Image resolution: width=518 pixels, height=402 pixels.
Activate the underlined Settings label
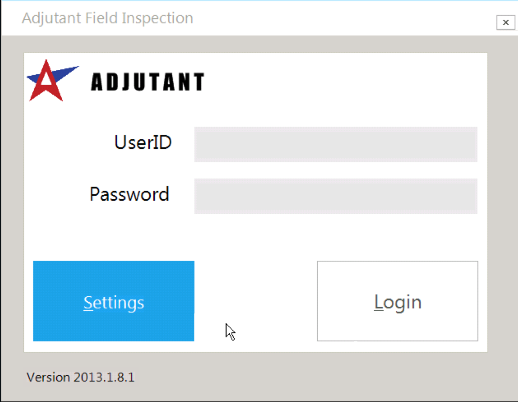tap(114, 303)
